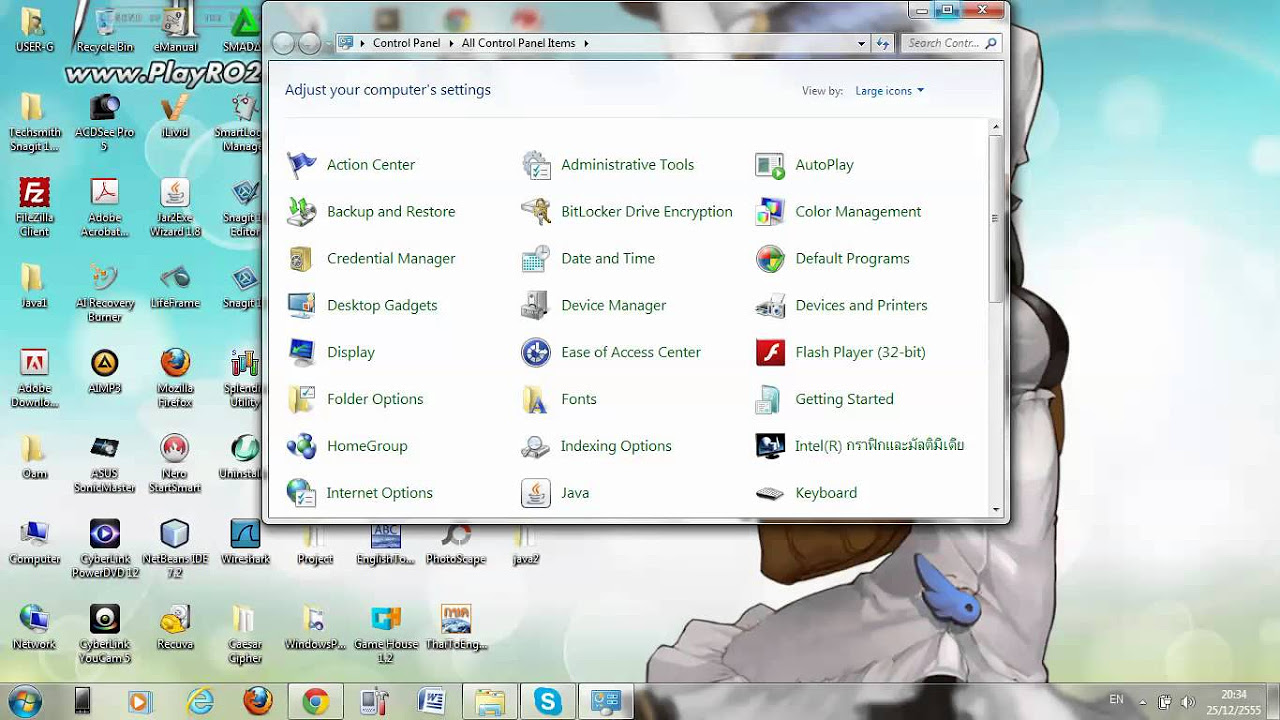Click the Desktop Gadgets icon
The image size is (1280, 720).
coord(301,306)
